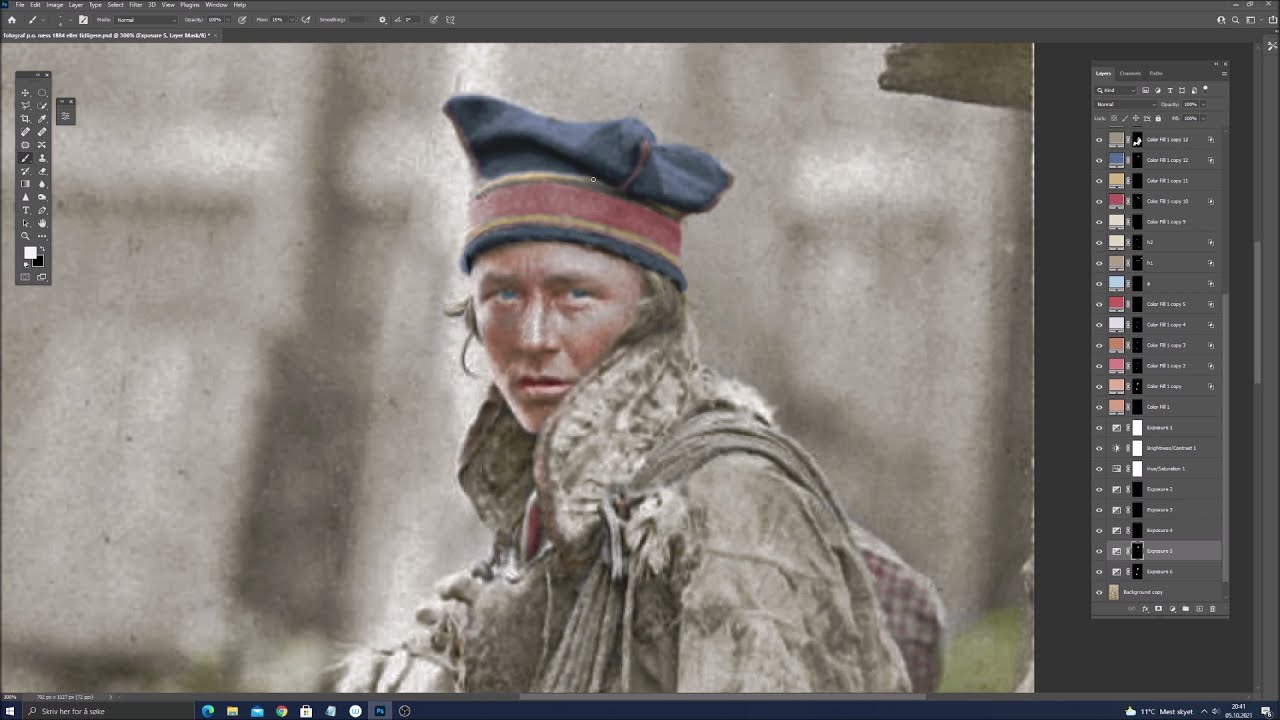Viewport: 1280px width, 720px height.
Task: Select the Elliptical Marquee tool
Action: pos(42,93)
